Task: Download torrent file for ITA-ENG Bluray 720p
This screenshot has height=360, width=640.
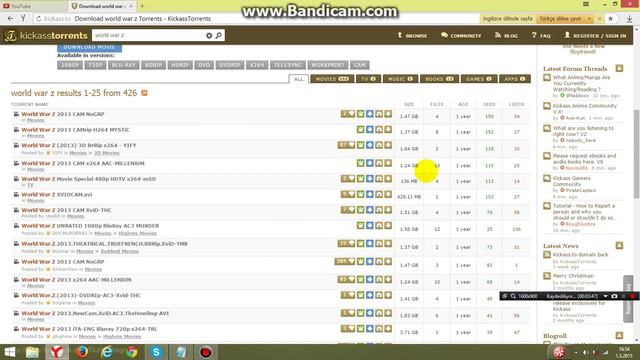Action: (x=388, y=329)
